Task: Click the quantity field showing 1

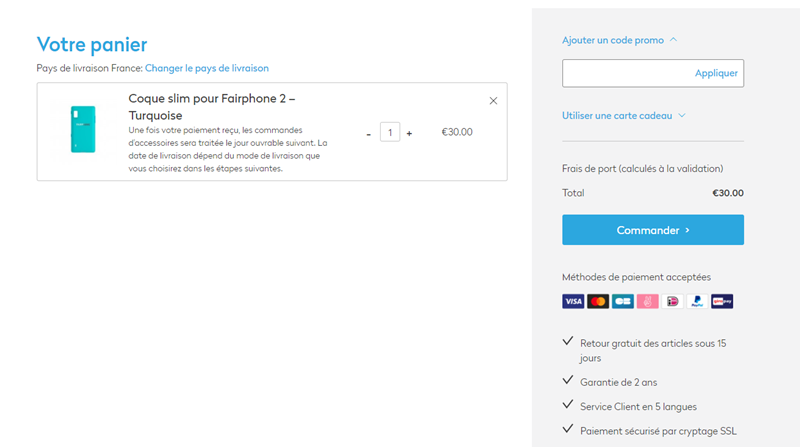Action: [390, 132]
